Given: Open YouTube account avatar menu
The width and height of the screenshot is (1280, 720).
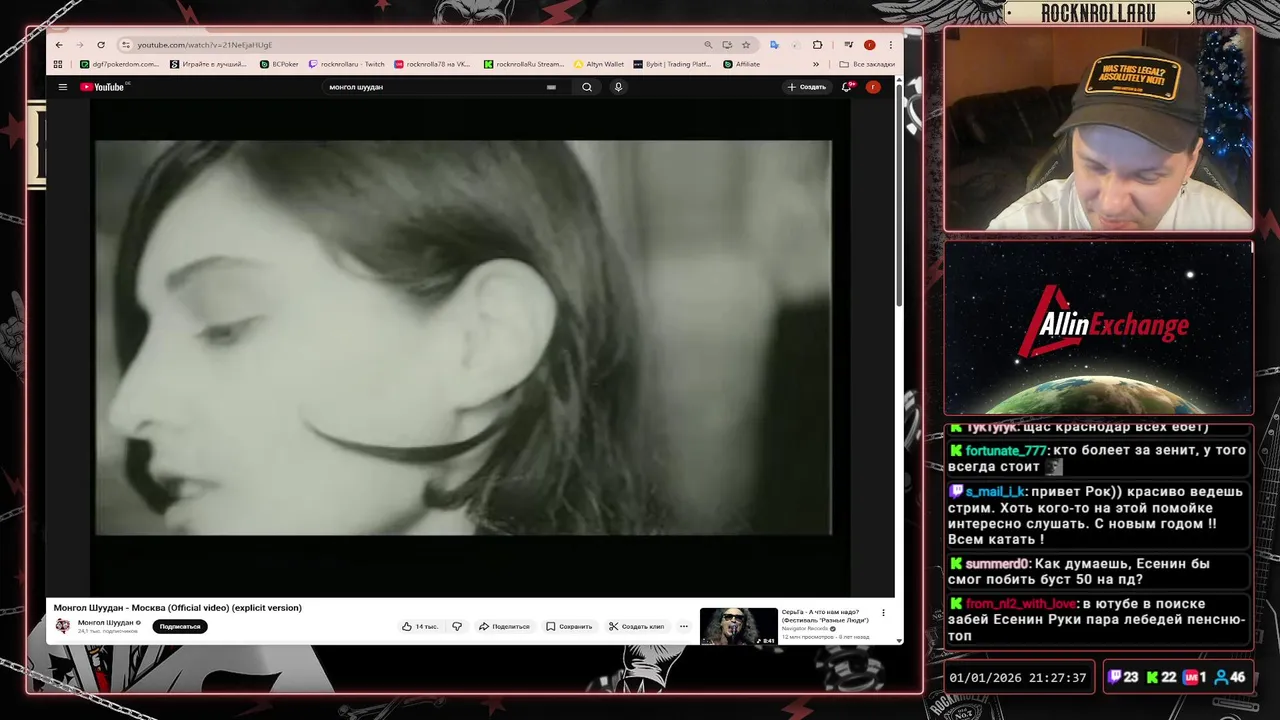Looking at the screenshot, I should coord(873,87).
